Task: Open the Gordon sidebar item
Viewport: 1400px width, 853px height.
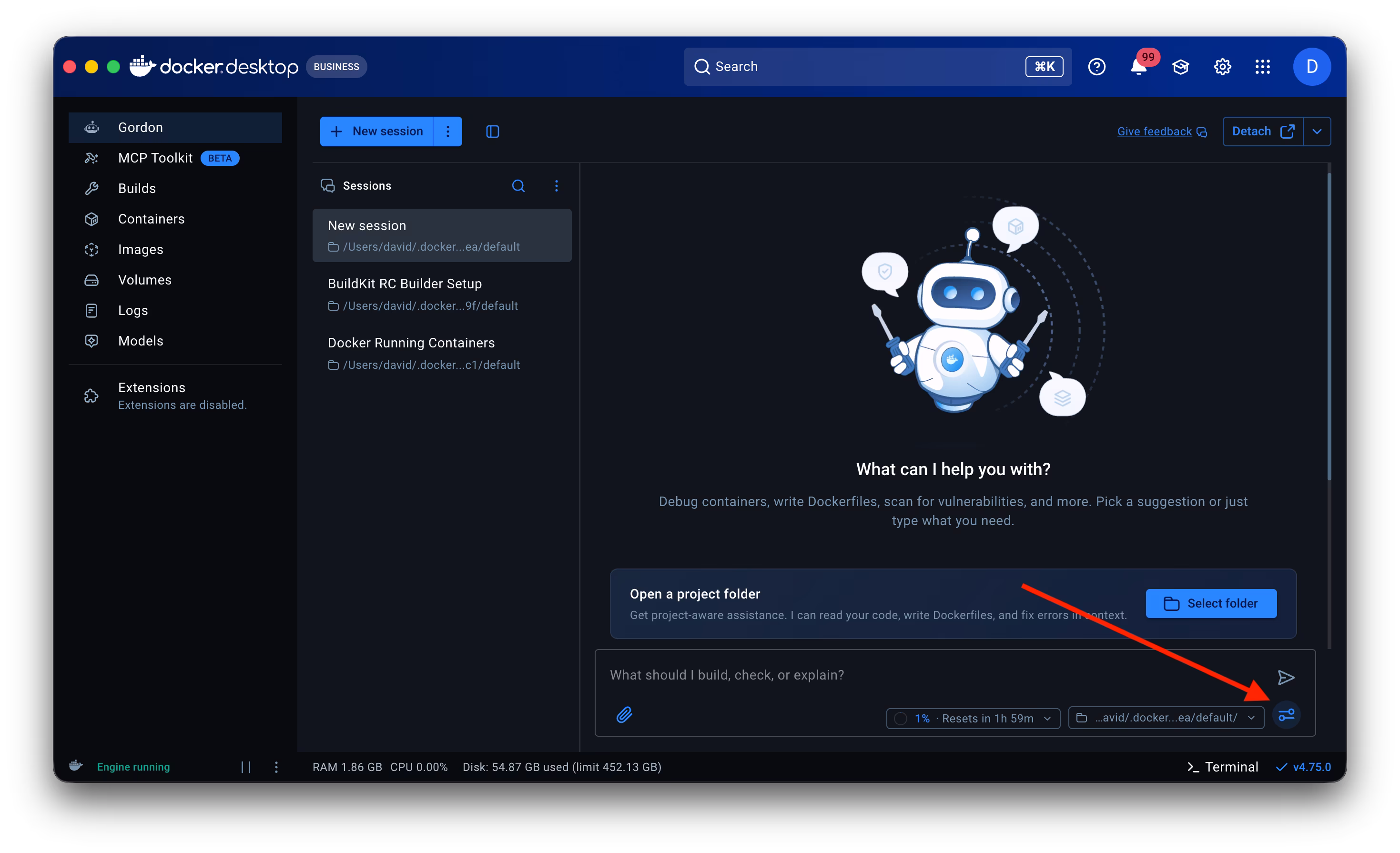Action: point(175,127)
